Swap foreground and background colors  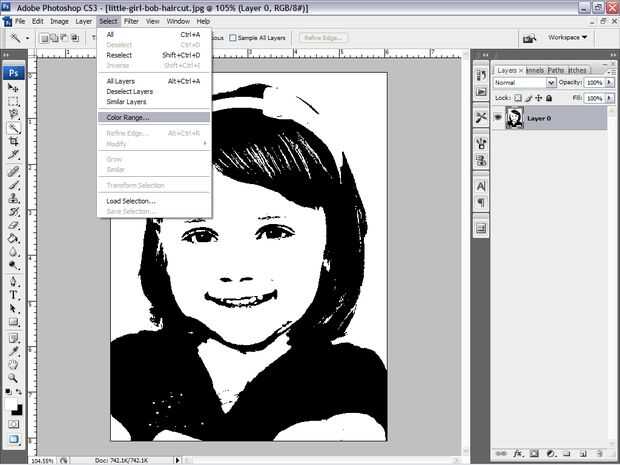point(19,391)
